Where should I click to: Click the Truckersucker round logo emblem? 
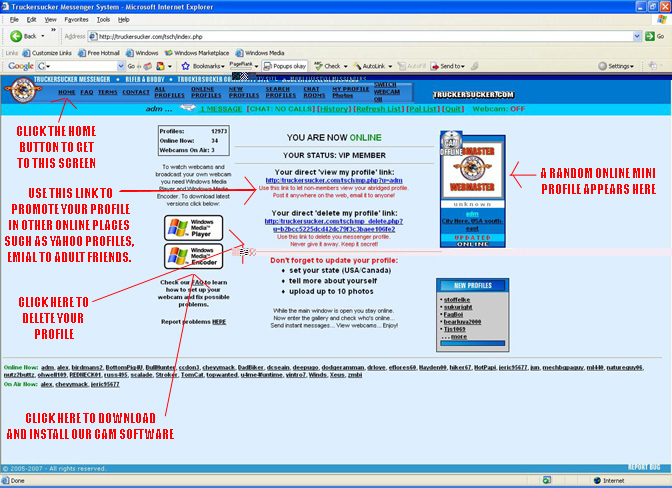pyautogui.click(x=23, y=90)
